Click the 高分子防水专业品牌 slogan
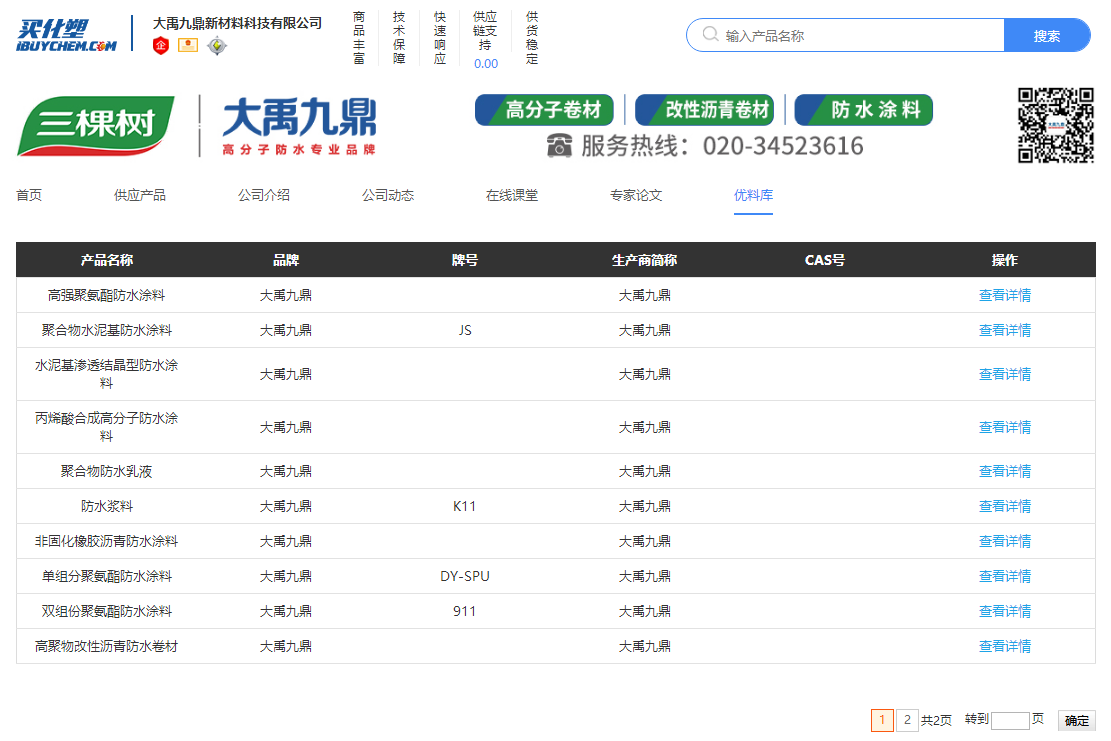This screenshot has height=741, width=1111. pos(299,149)
